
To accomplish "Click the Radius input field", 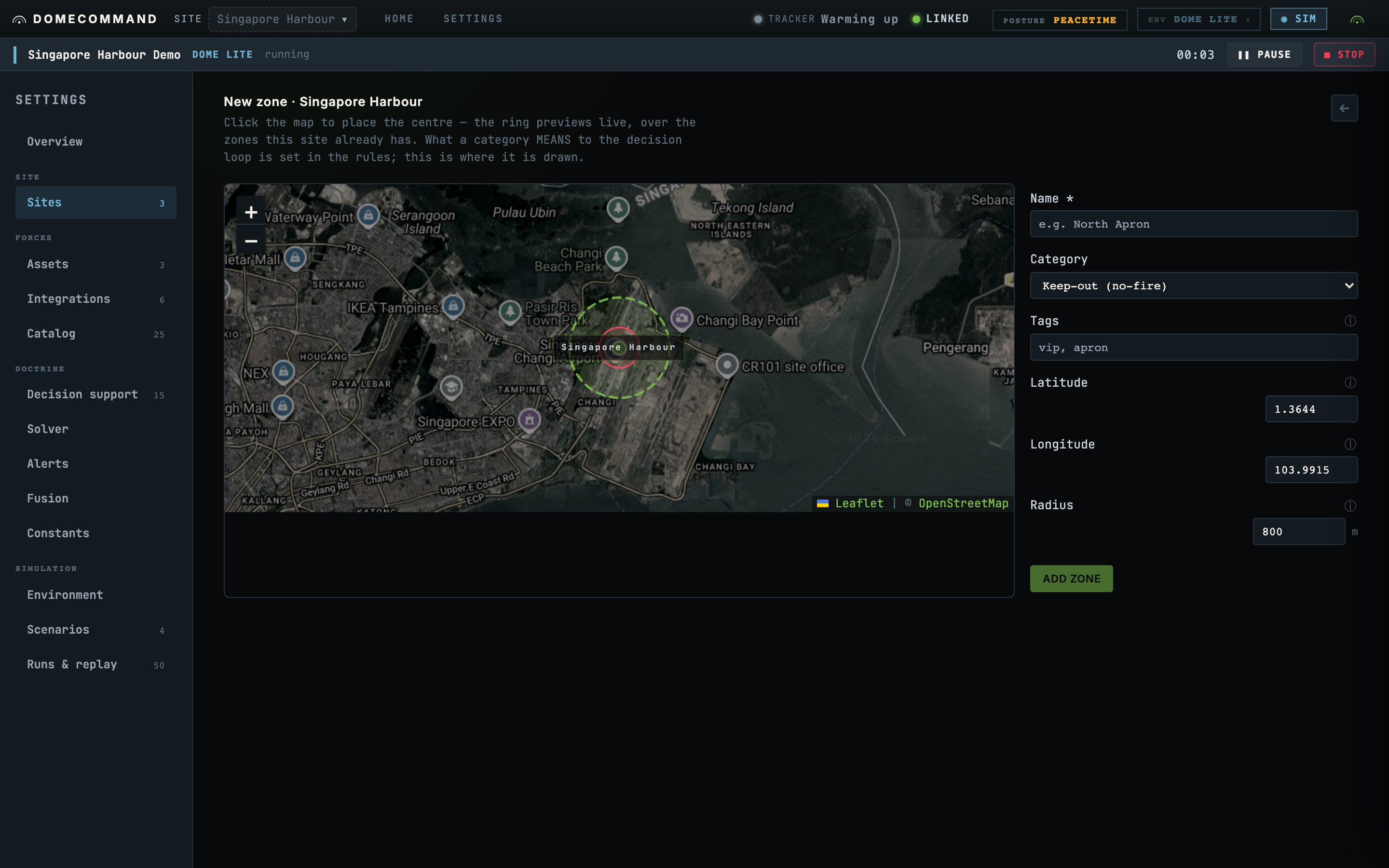I will (1298, 531).
